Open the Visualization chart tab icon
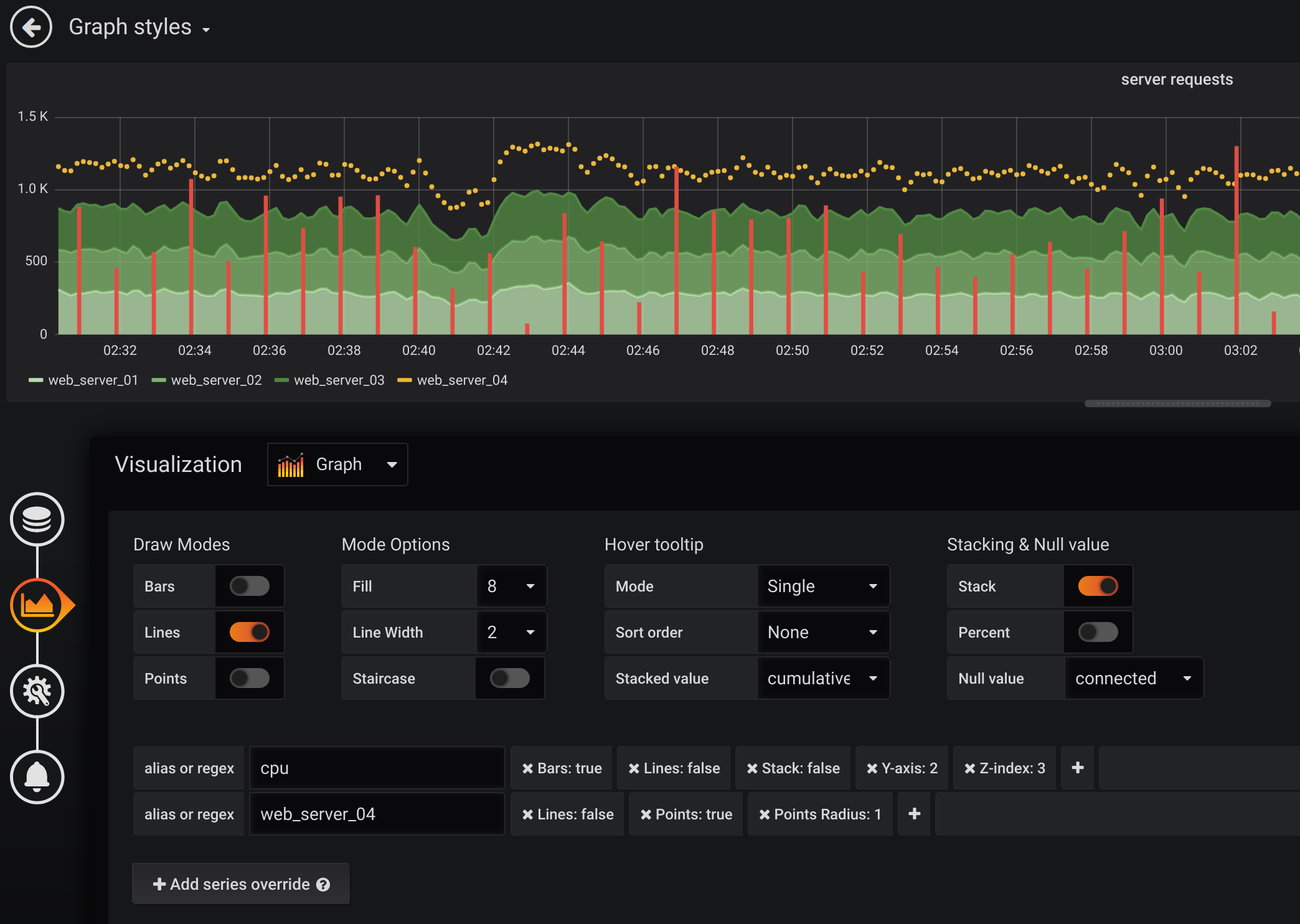This screenshot has height=924, width=1300. (x=38, y=605)
